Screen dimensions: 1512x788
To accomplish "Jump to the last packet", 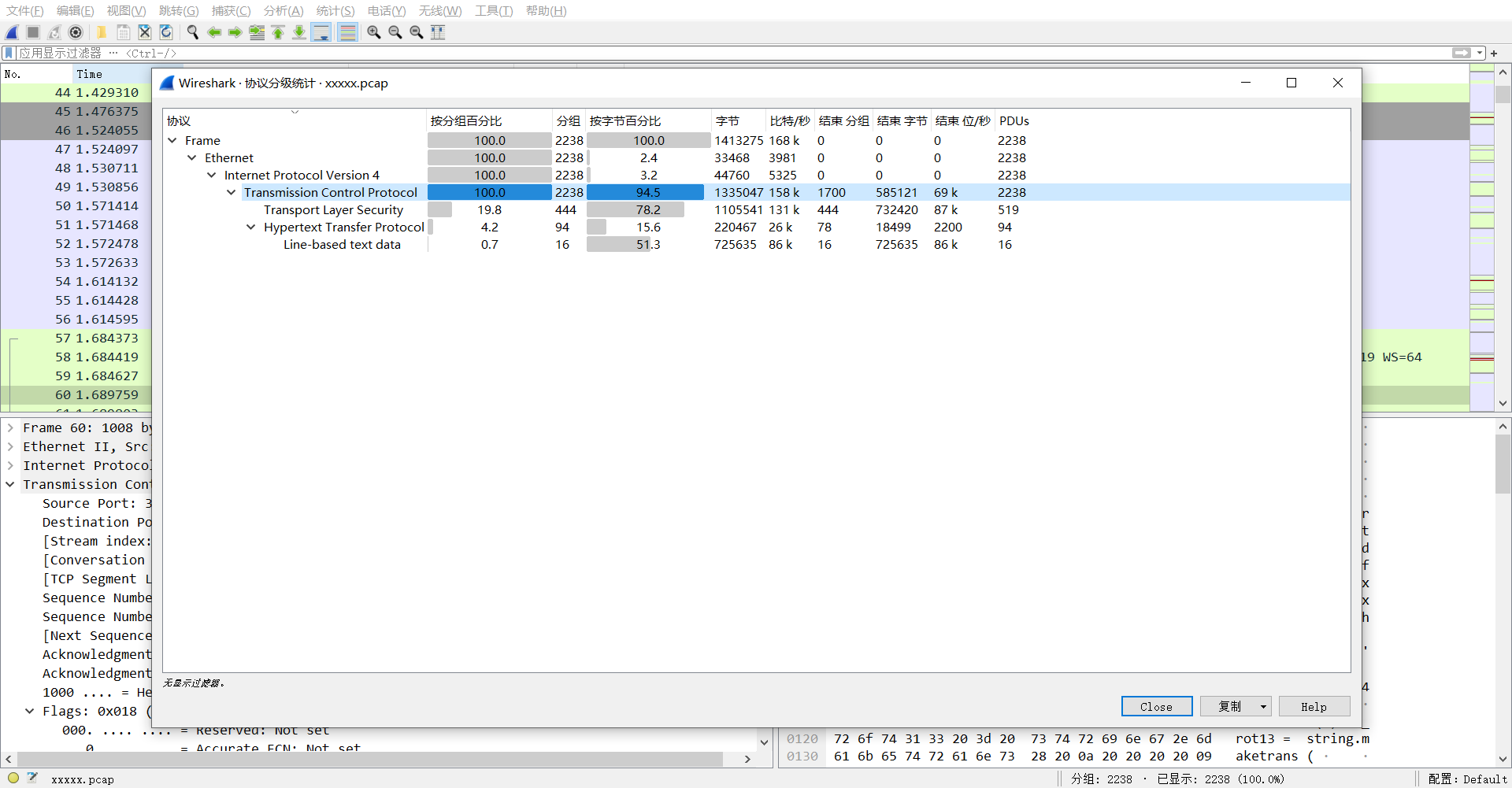I will click(299, 32).
